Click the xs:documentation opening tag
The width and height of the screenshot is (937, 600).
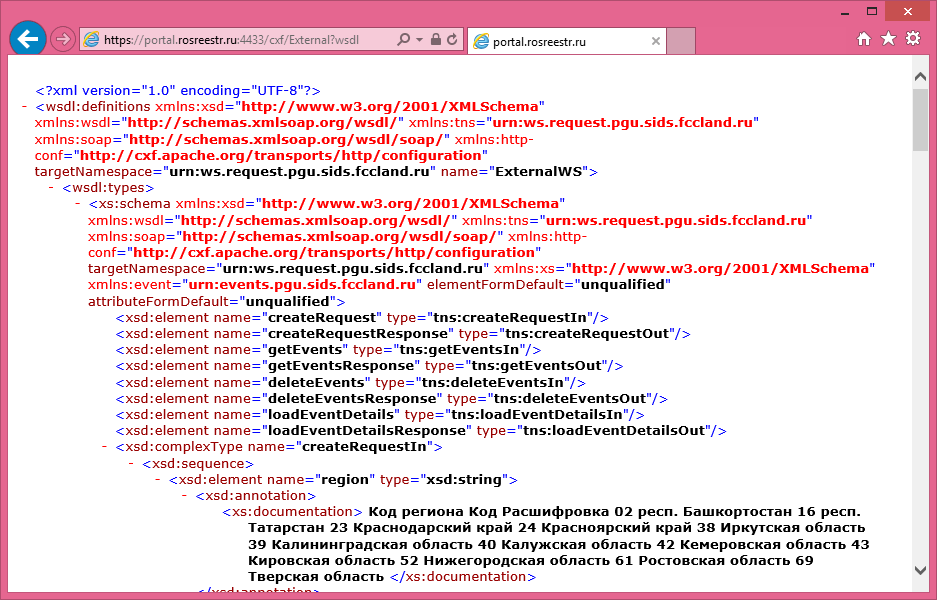click(292, 512)
